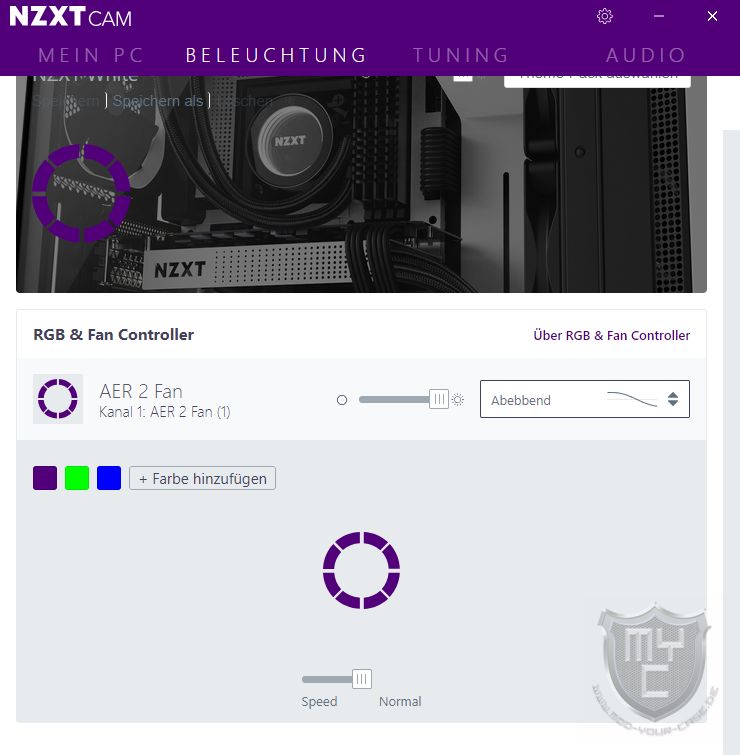Switch to the TUNING tab
740x755 pixels.
(x=461, y=55)
